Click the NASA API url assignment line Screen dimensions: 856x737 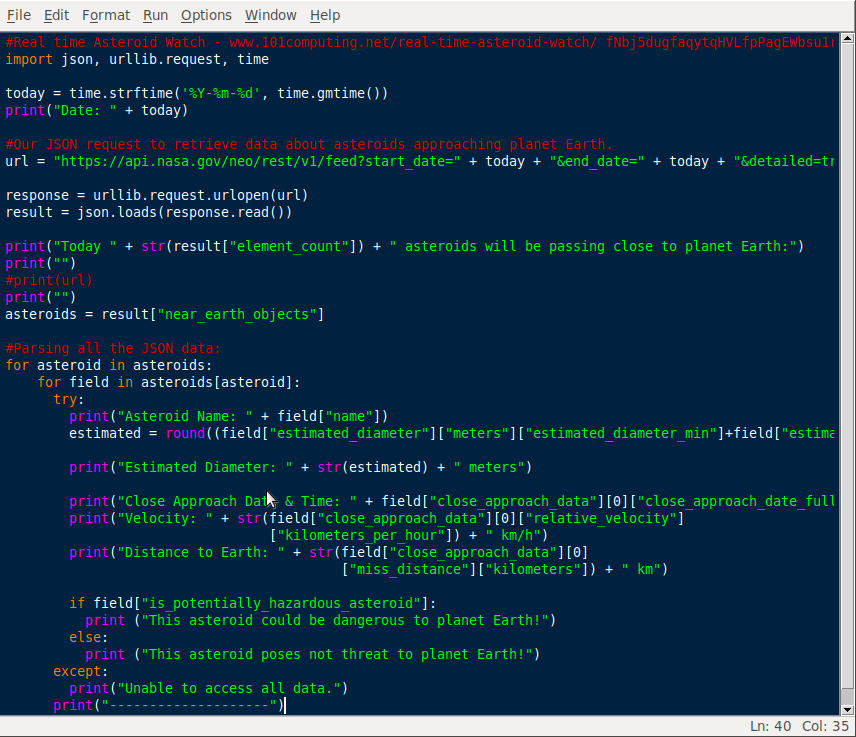tap(300, 161)
